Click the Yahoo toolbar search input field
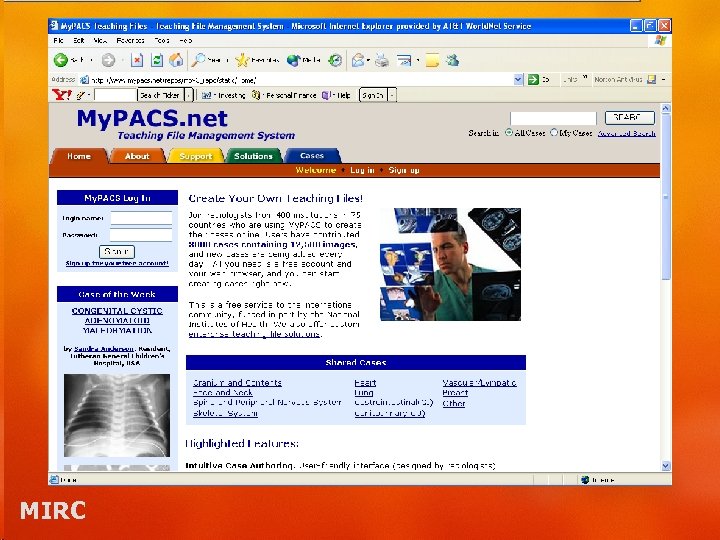The width and height of the screenshot is (720, 540). pyautogui.click(x=115, y=95)
